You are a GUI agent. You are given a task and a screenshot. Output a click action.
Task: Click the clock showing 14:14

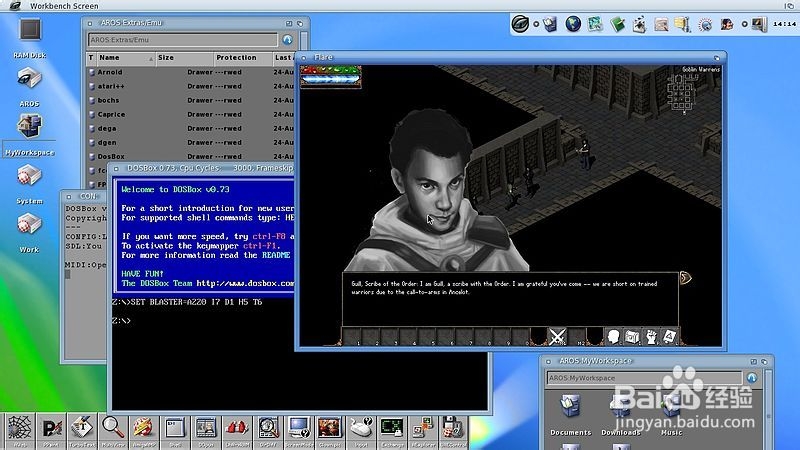[784, 24]
